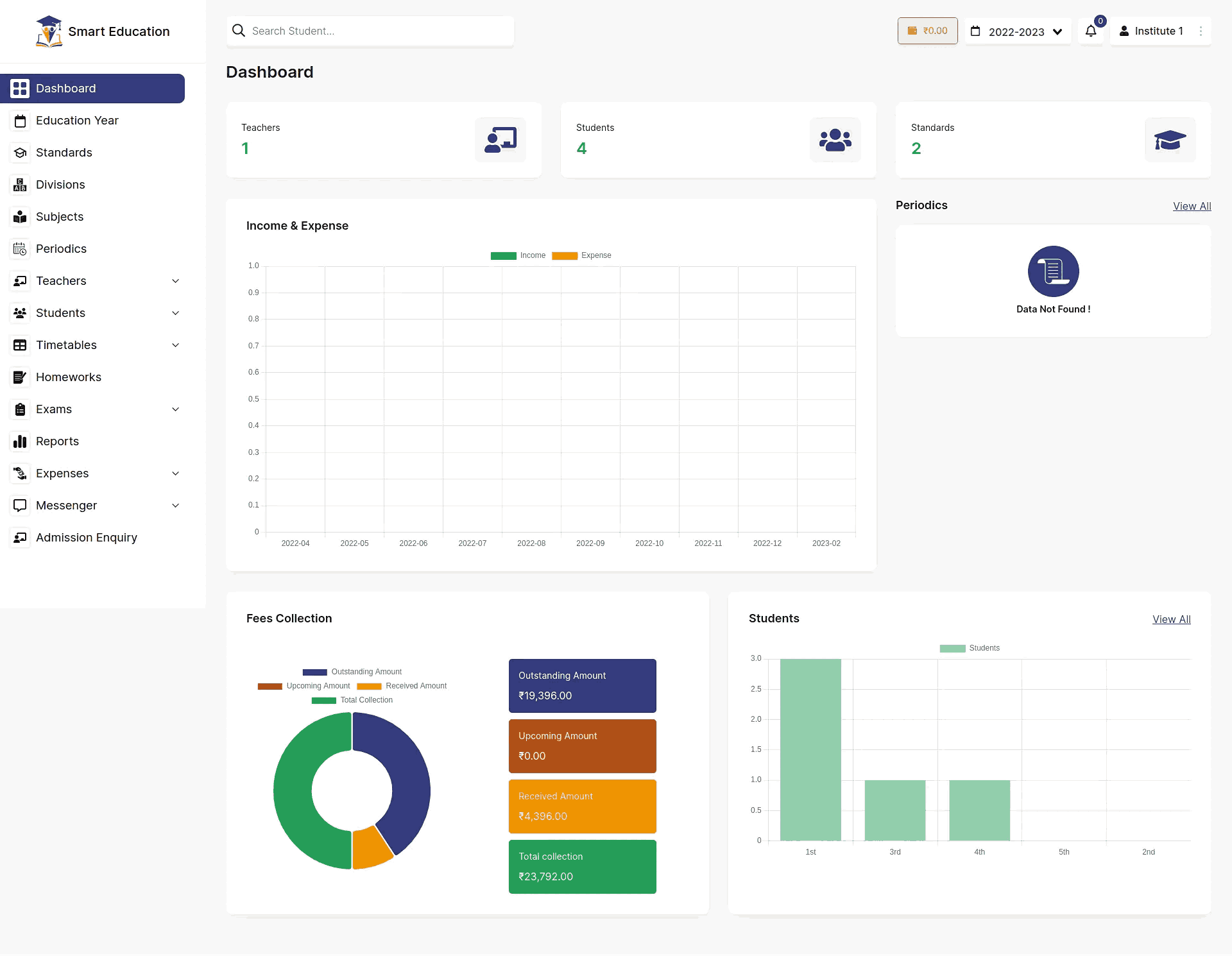Click the Standards graduation cap icon
Screen dimensions: 1232x956
pyautogui.click(x=1170, y=139)
